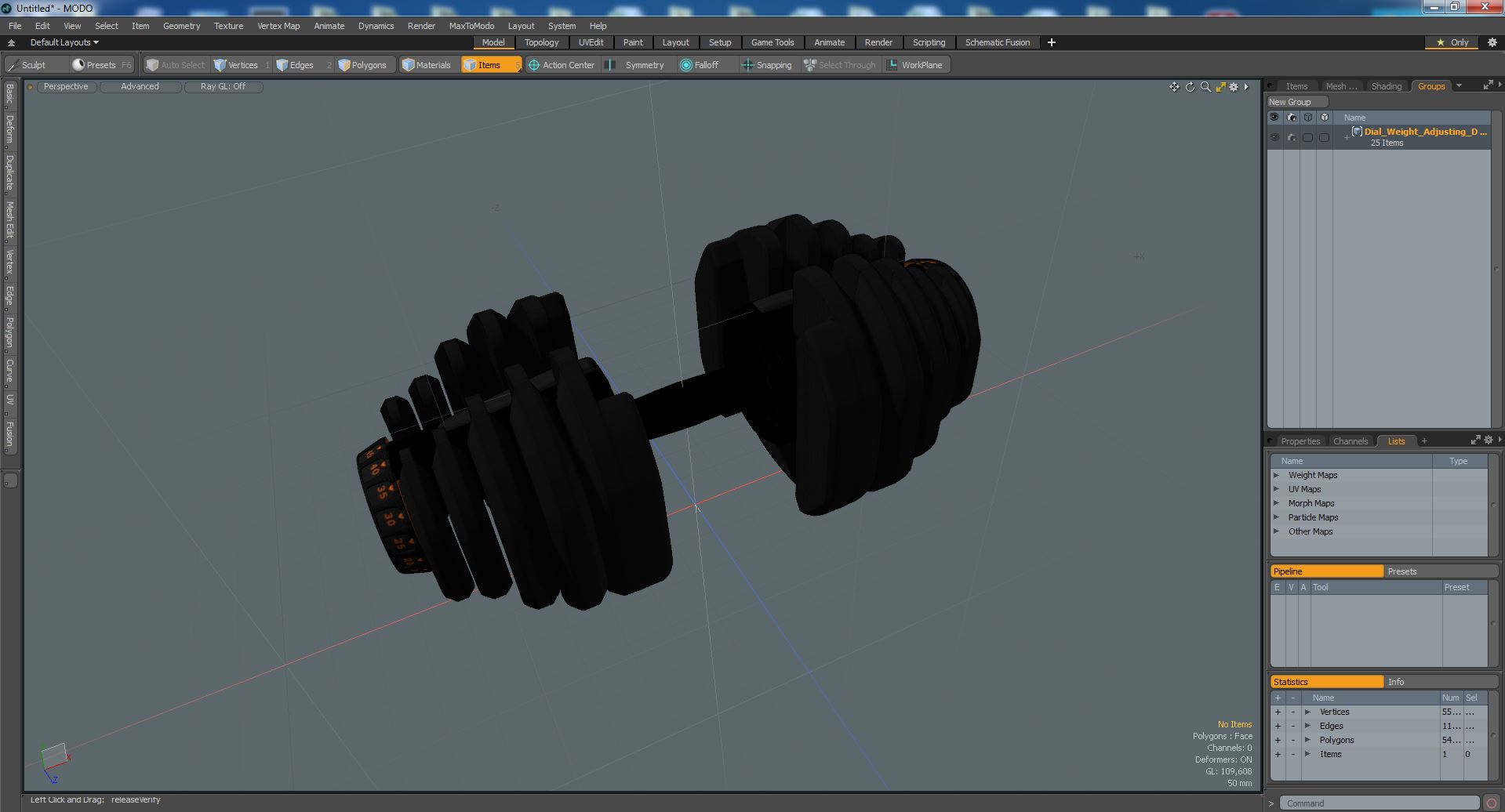This screenshot has height=812, width=1505.
Task: Switch to the Topology layout tab
Action: [541, 42]
